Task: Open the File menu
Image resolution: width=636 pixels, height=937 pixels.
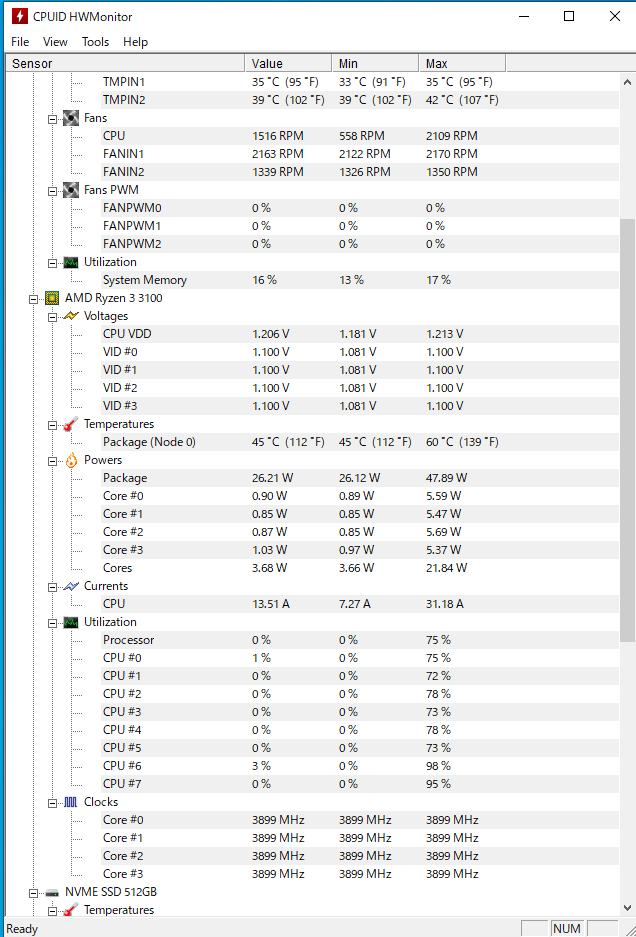Action: click(20, 42)
